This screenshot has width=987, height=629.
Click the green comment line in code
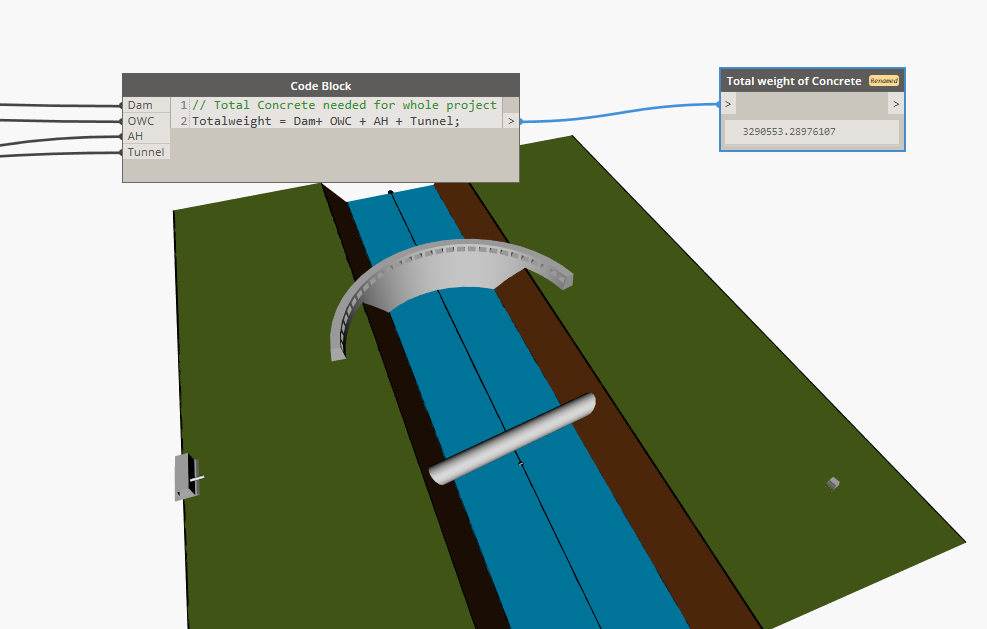pyautogui.click(x=344, y=105)
